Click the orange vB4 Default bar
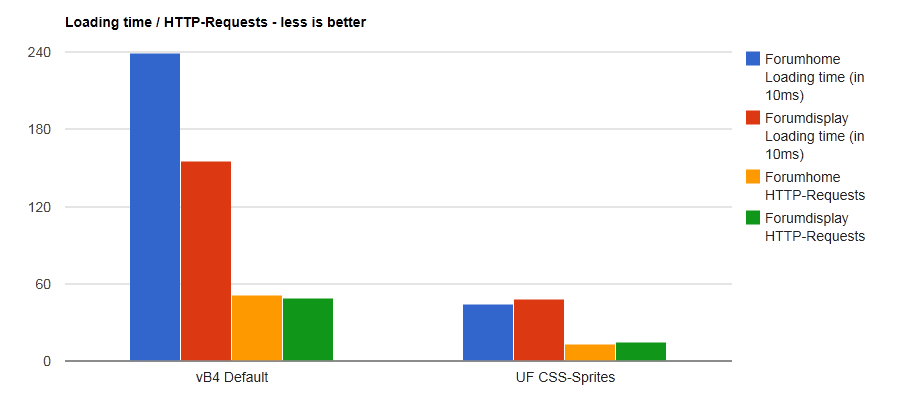The width and height of the screenshot is (900, 400). 257,328
